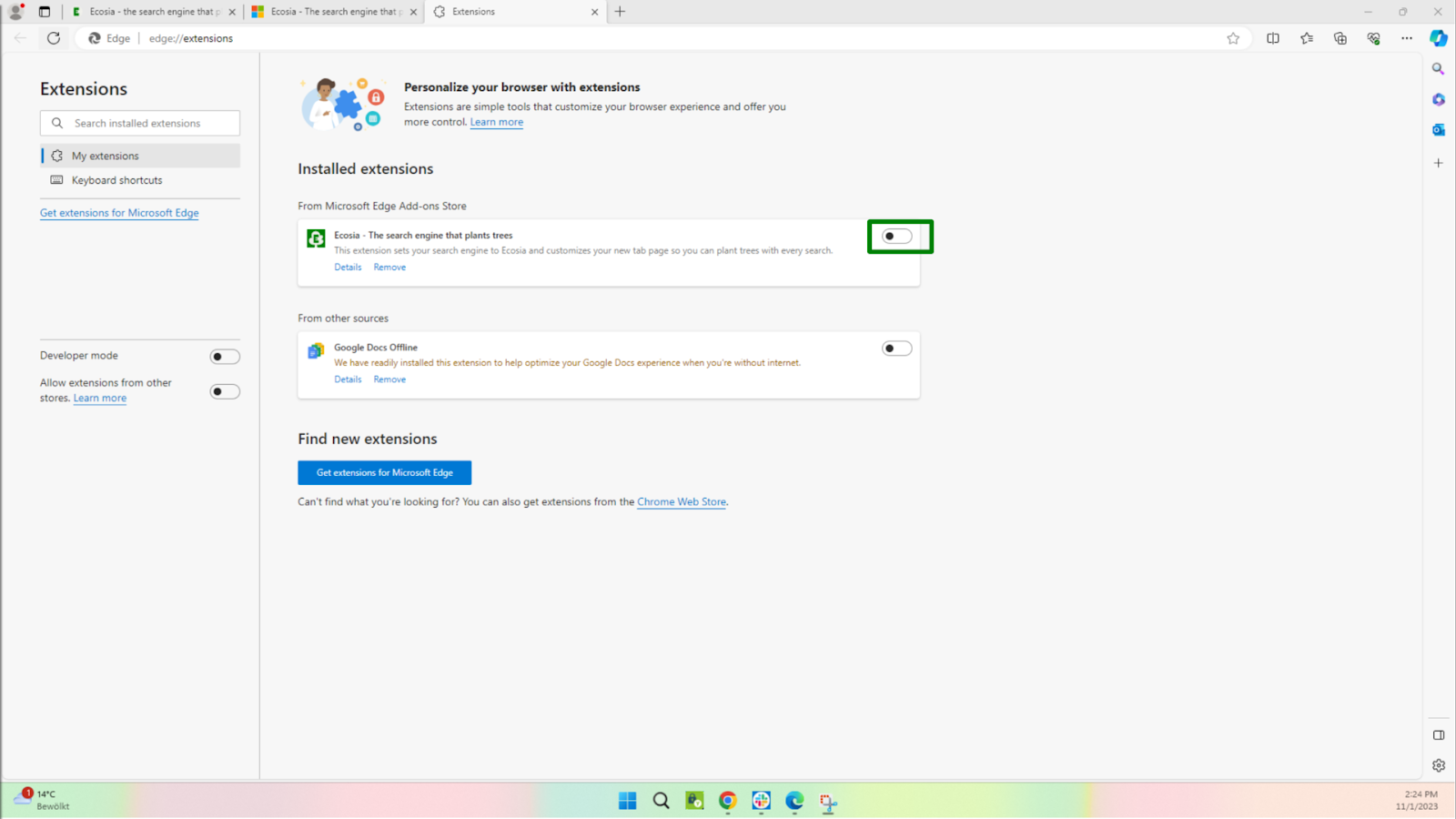1456x819 pixels.
Task: Toggle Allow extensions from other stores
Action: tap(225, 392)
